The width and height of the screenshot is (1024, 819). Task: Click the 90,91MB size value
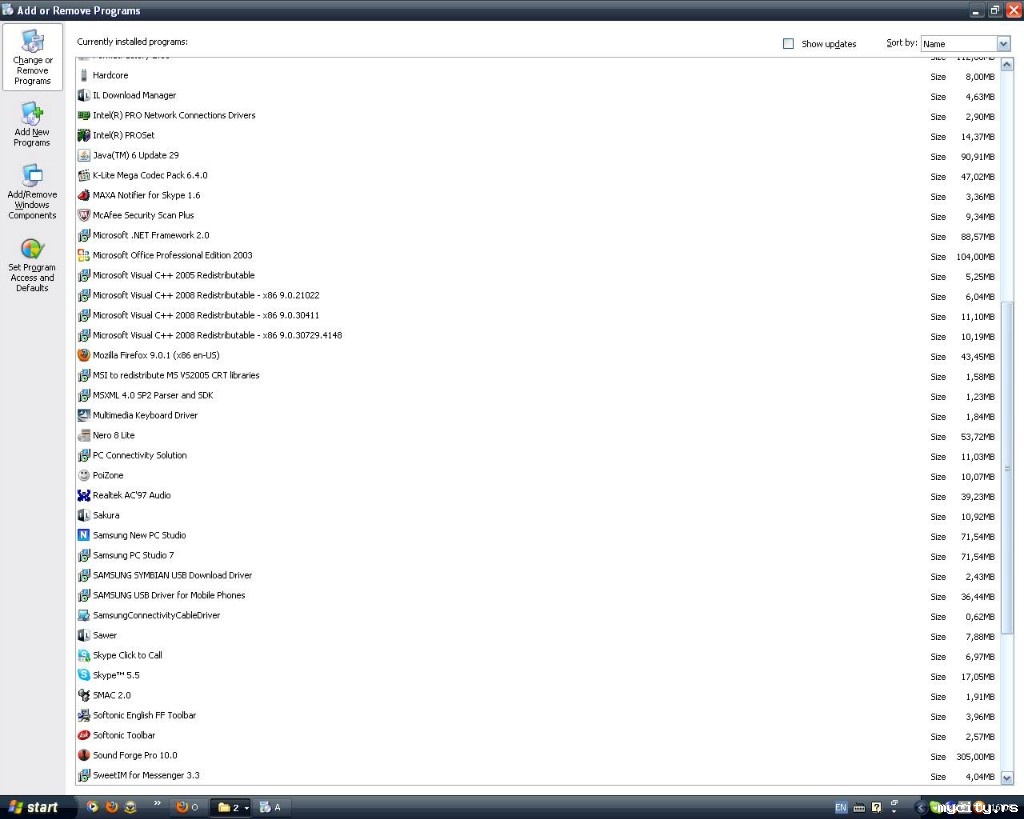tap(977, 157)
